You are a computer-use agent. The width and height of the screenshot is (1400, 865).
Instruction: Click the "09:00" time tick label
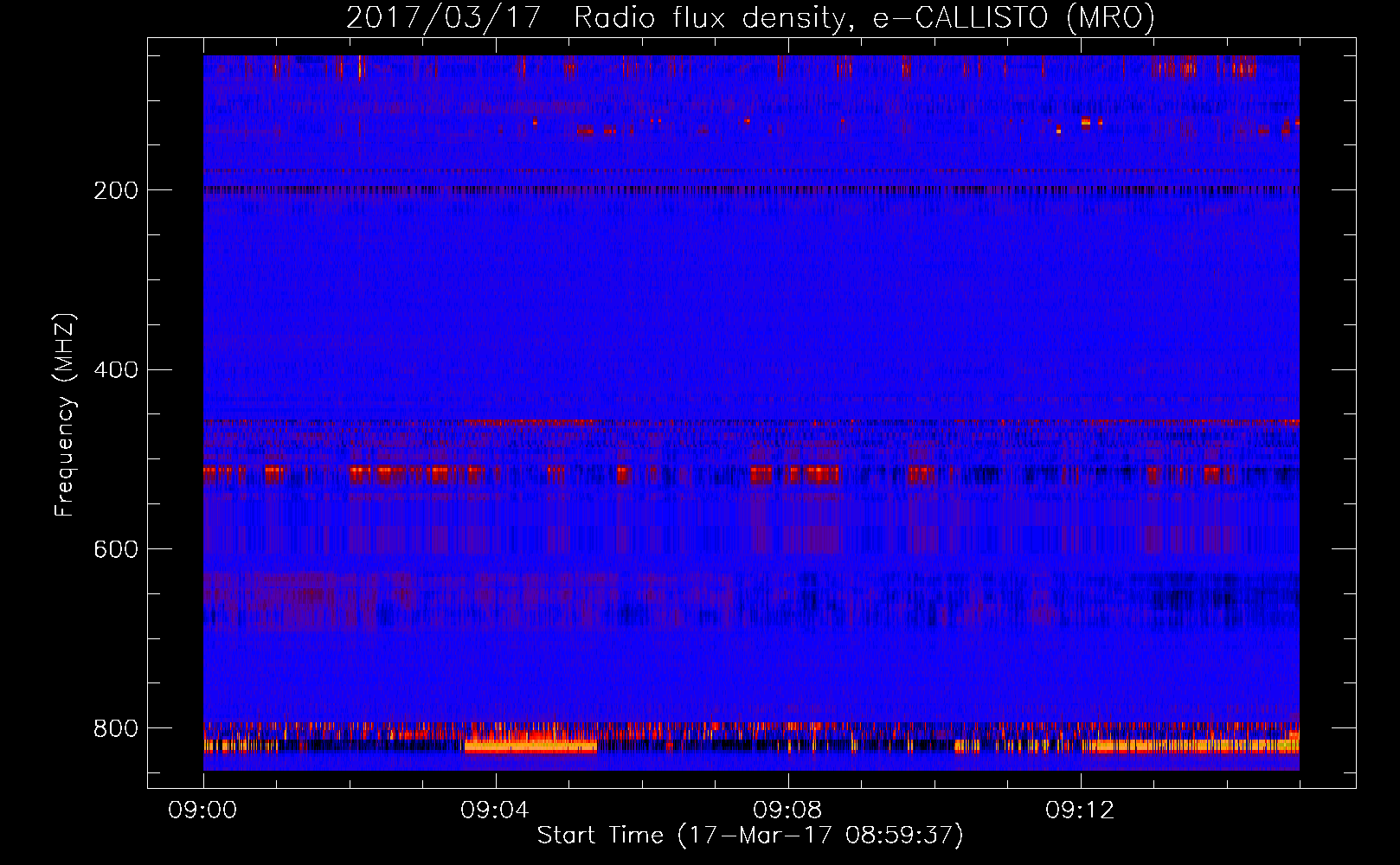203,811
